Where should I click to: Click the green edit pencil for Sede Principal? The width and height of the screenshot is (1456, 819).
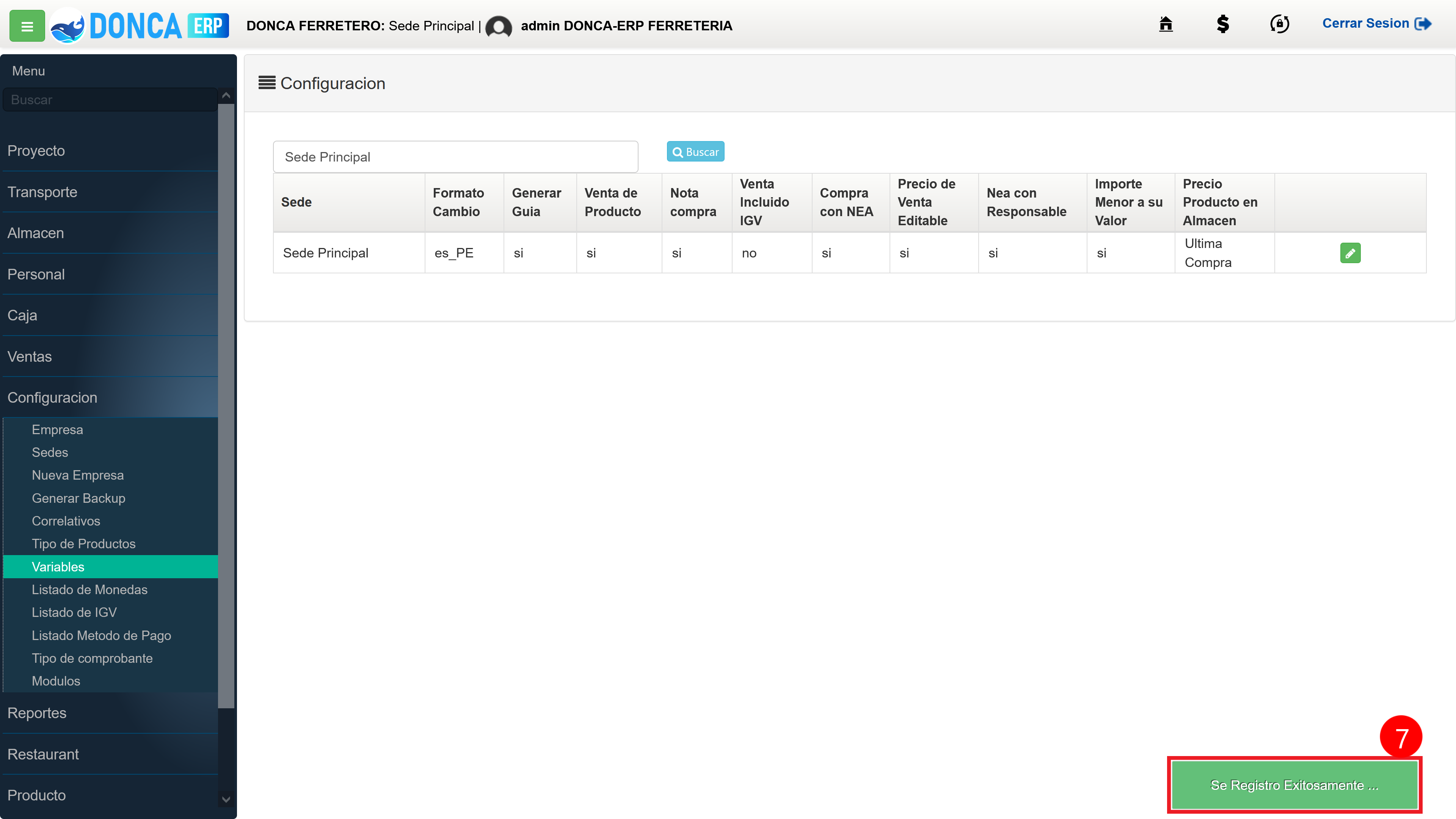coord(1350,253)
